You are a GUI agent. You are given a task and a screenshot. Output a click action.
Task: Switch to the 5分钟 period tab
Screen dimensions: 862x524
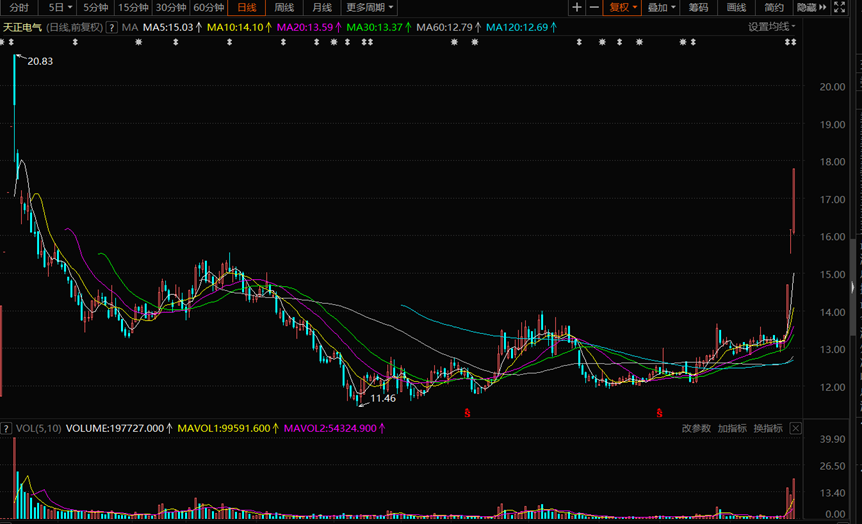[96, 7]
